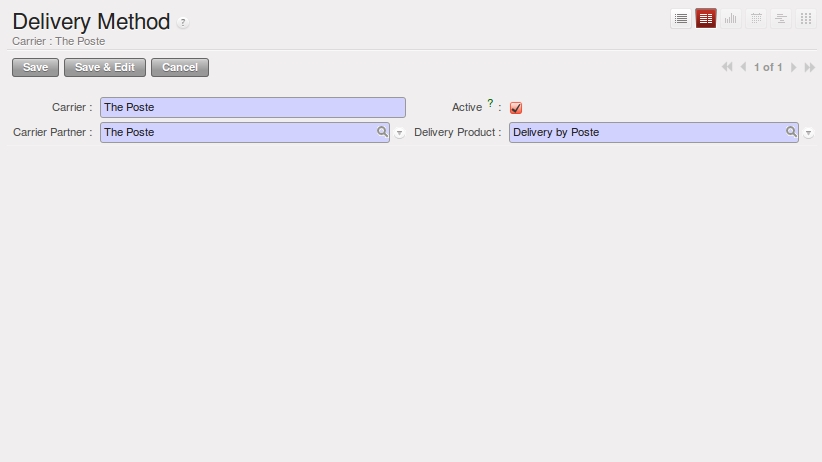
Task: Click the Save button
Action: pos(35,67)
